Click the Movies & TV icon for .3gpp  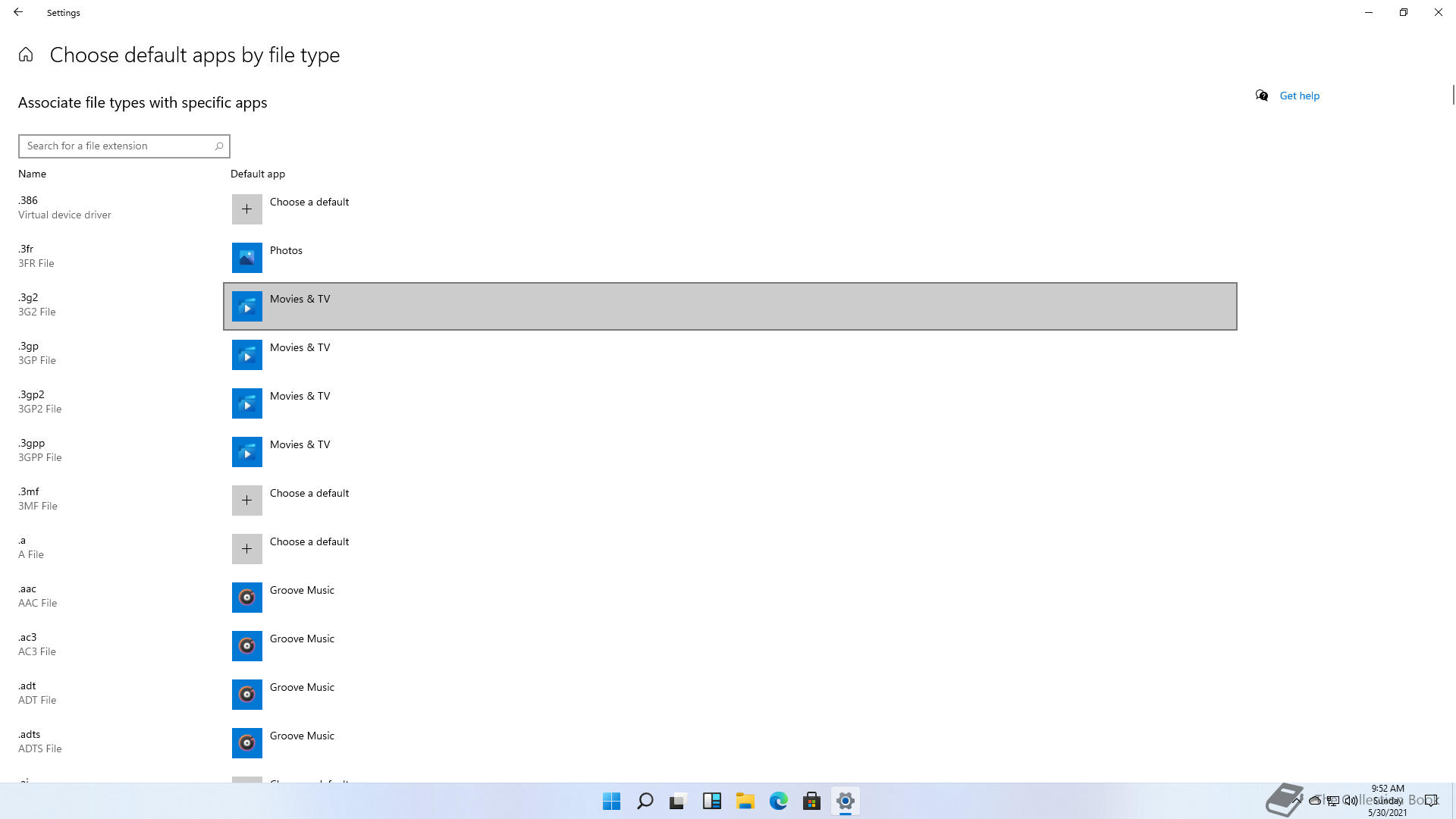pyautogui.click(x=246, y=452)
